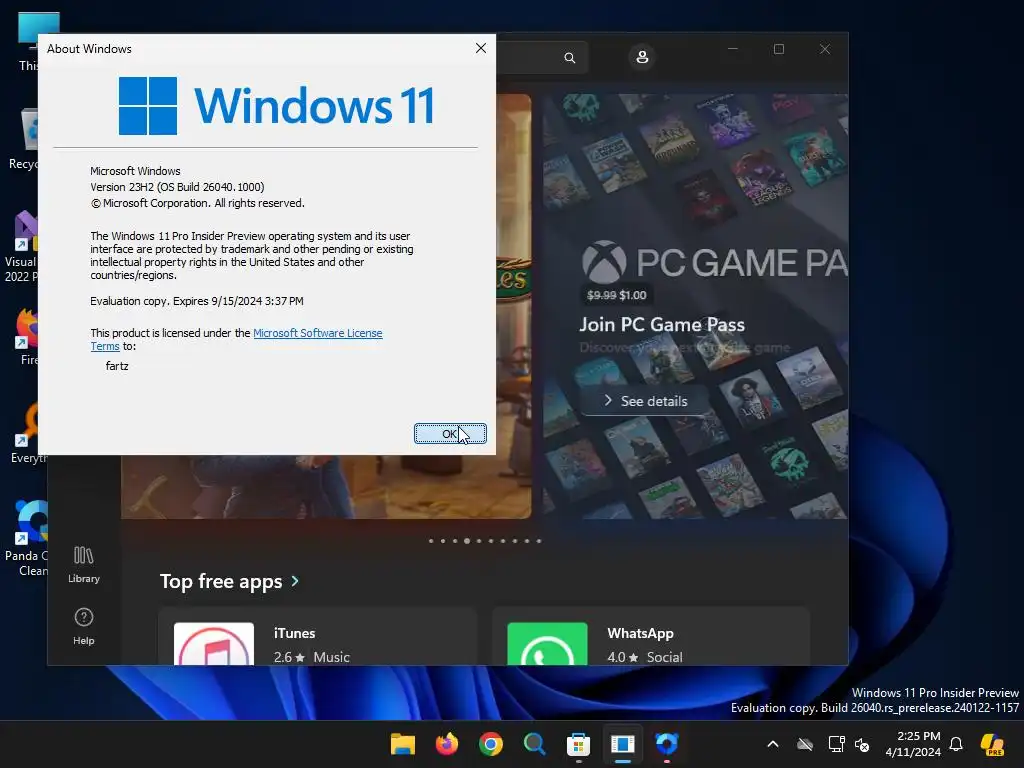
Task: Open the Copilot preview icon
Action: pyautogui.click(x=993, y=744)
